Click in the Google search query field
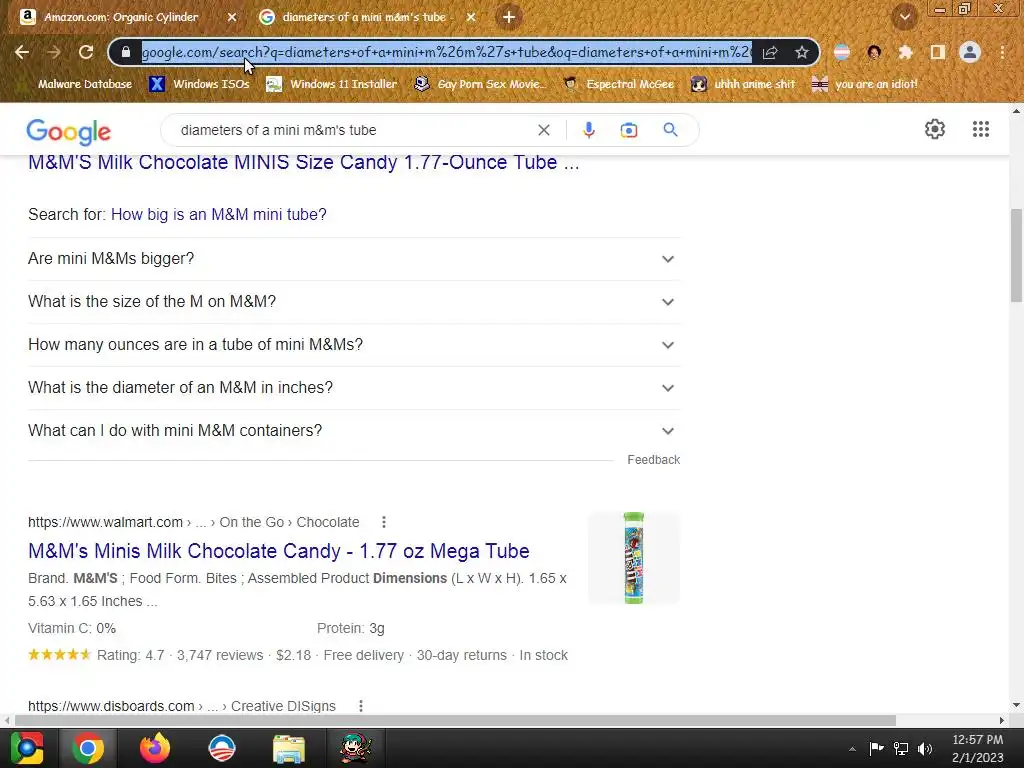This screenshot has width=1024, height=768. pyautogui.click(x=353, y=130)
